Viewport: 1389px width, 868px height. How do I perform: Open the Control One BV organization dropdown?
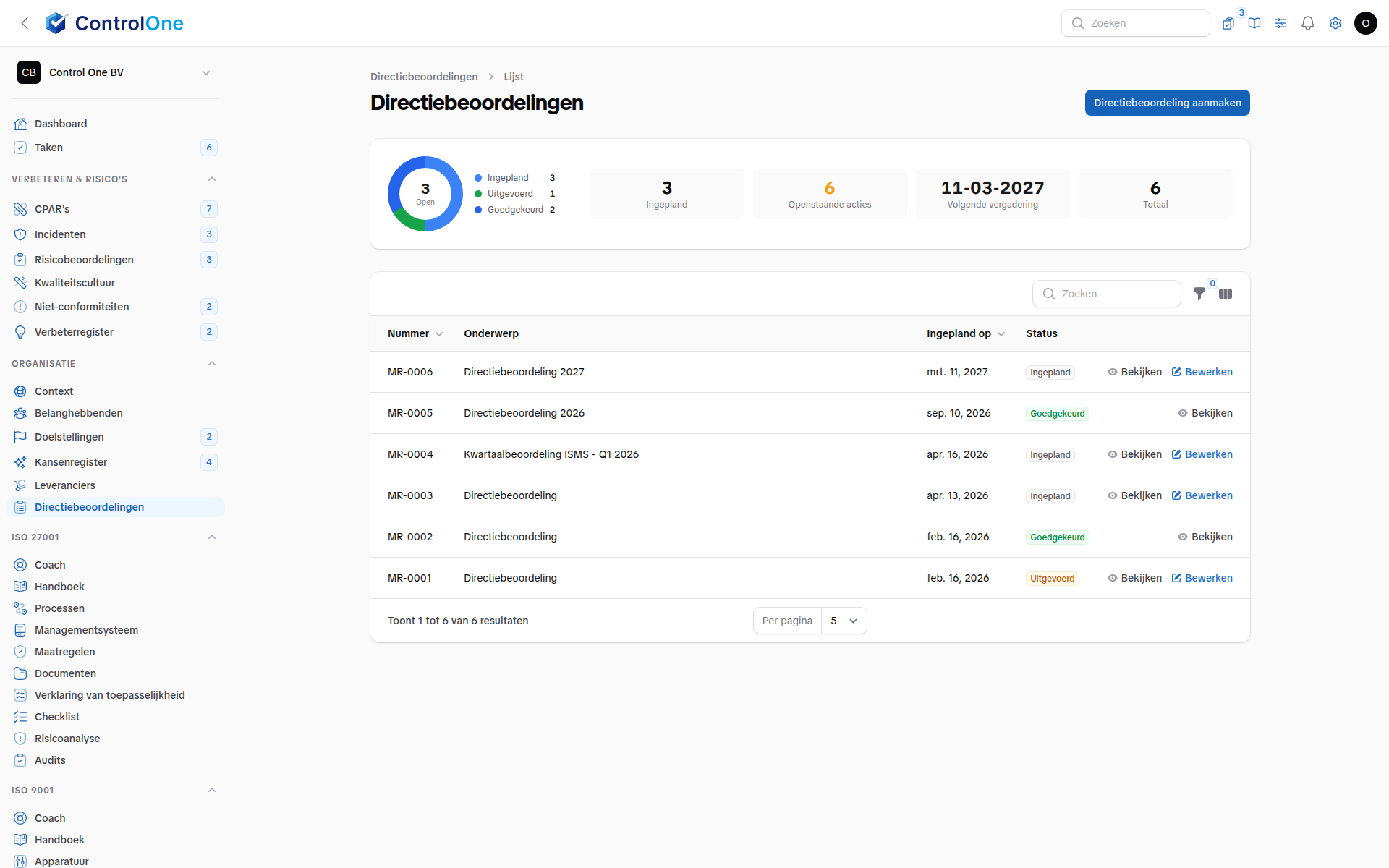(x=116, y=72)
